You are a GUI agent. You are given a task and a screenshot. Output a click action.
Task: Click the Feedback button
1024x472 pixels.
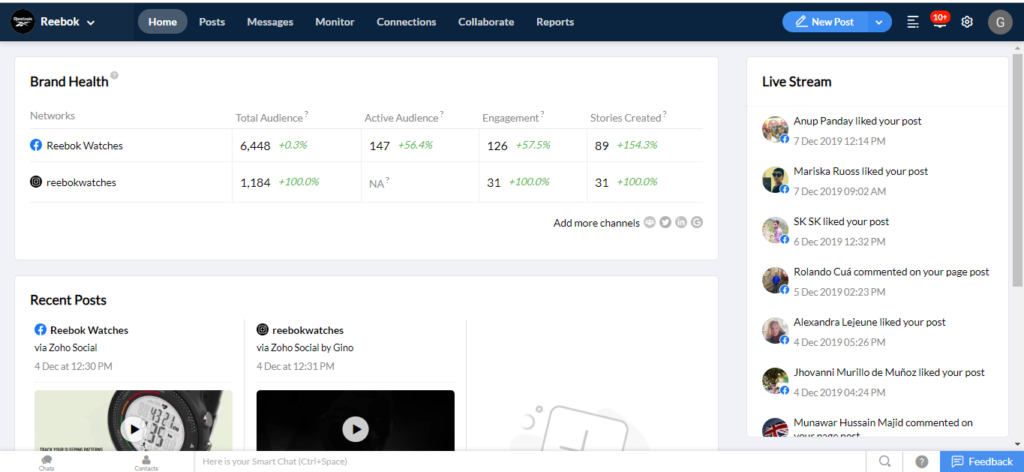click(982, 461)
